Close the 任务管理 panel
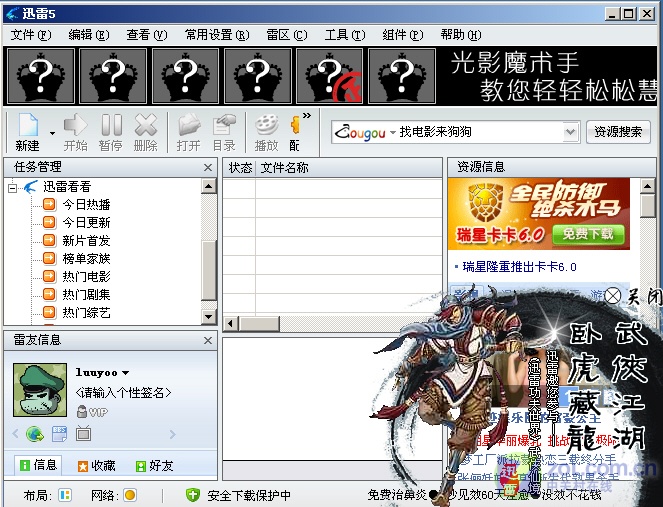This screenshot has width=663, height=507. tap(208, 167)
